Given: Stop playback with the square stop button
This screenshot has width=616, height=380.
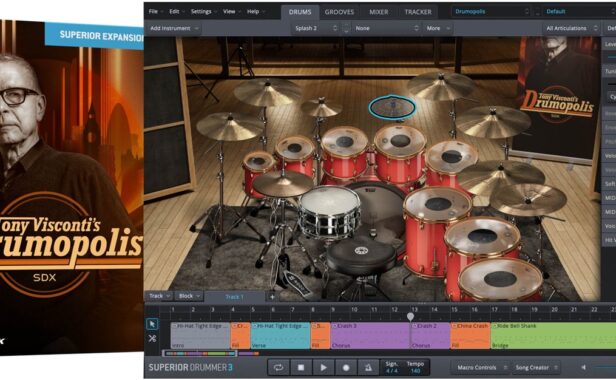Looking at the screenshot, I should click(x=301, y=367).
